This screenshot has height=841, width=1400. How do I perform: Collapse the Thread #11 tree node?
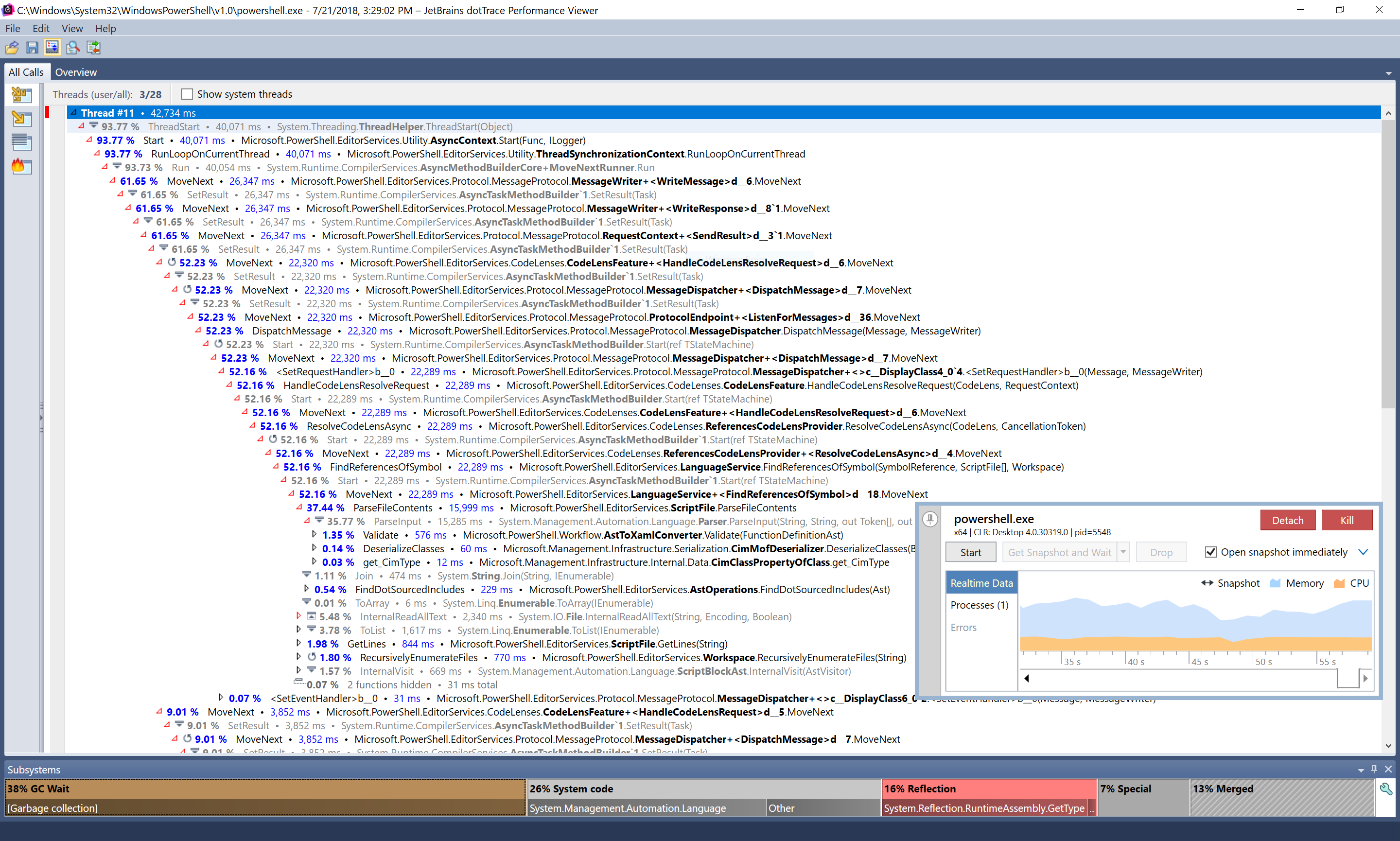(x=74, y=112)
